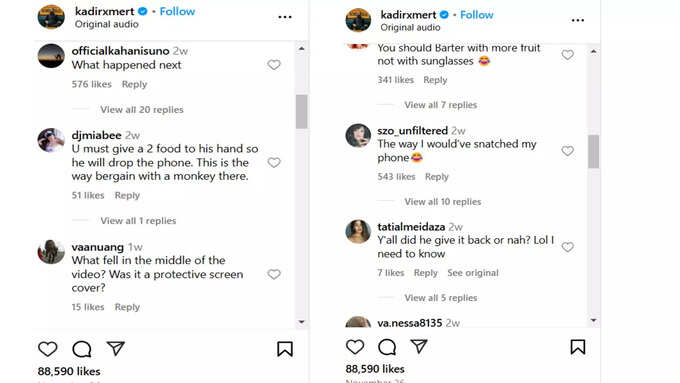Expand View all 5 replies

(x=441, y=298)
